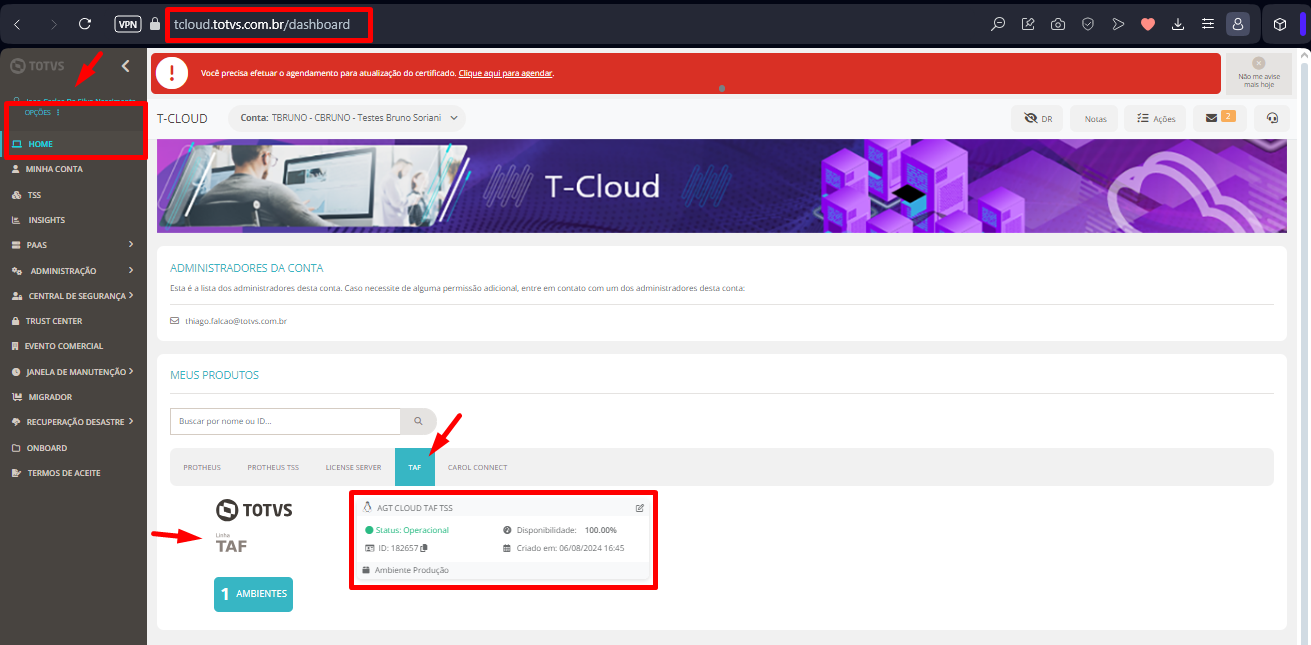Viewport: 1311px width, 645px height.
Task: Open the support headset icon
Action: (1271, 118)
